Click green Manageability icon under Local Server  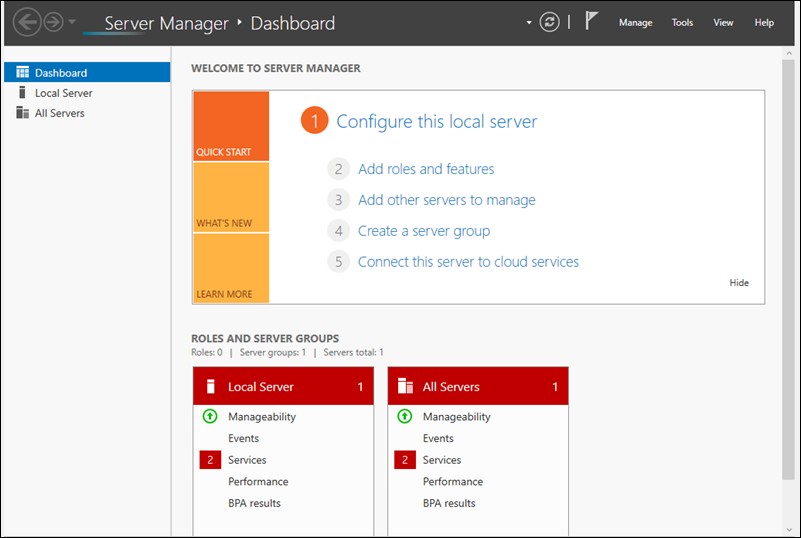click(210, 417)
